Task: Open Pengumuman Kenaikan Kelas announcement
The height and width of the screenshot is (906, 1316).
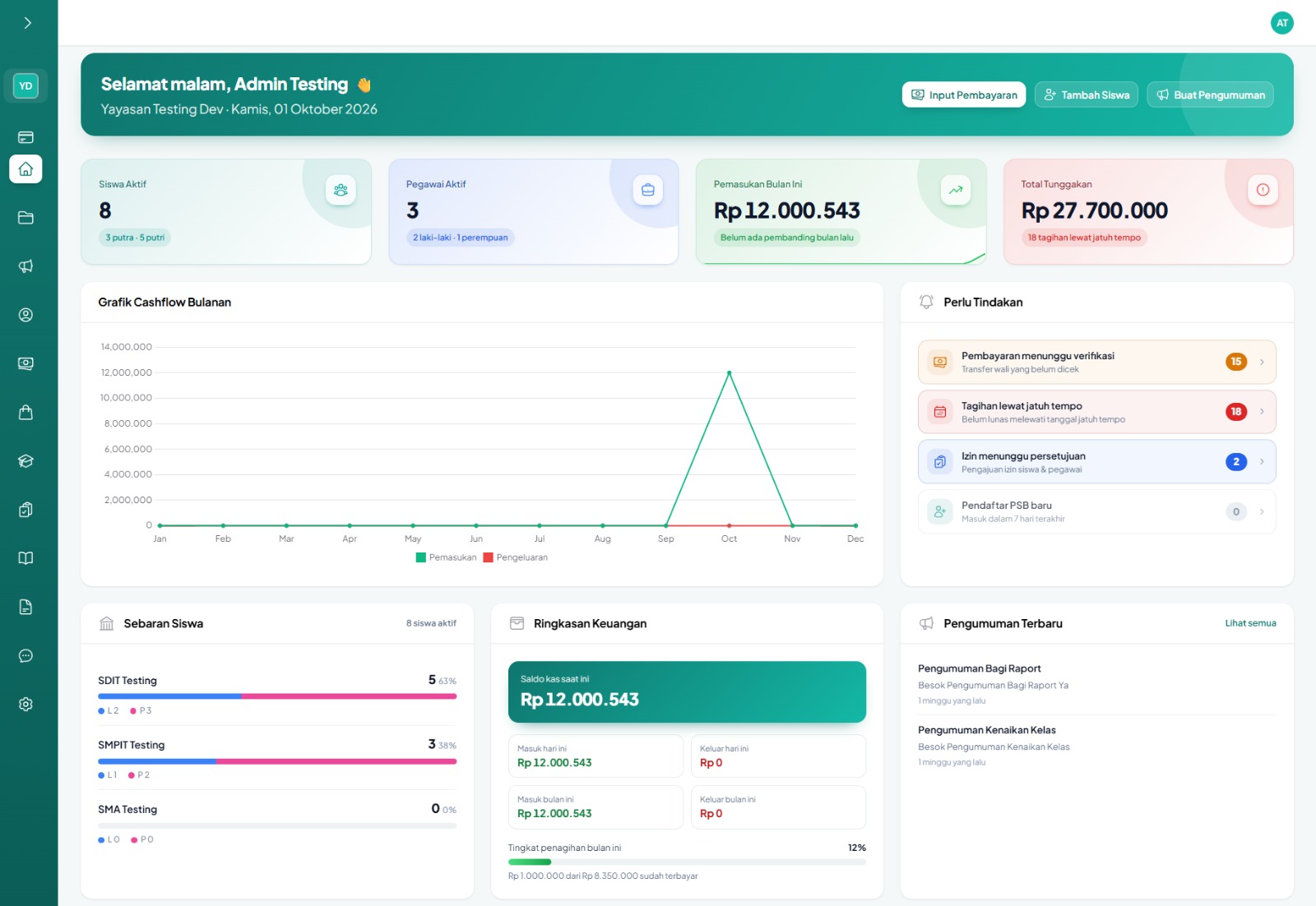Action: [1097, 746]
